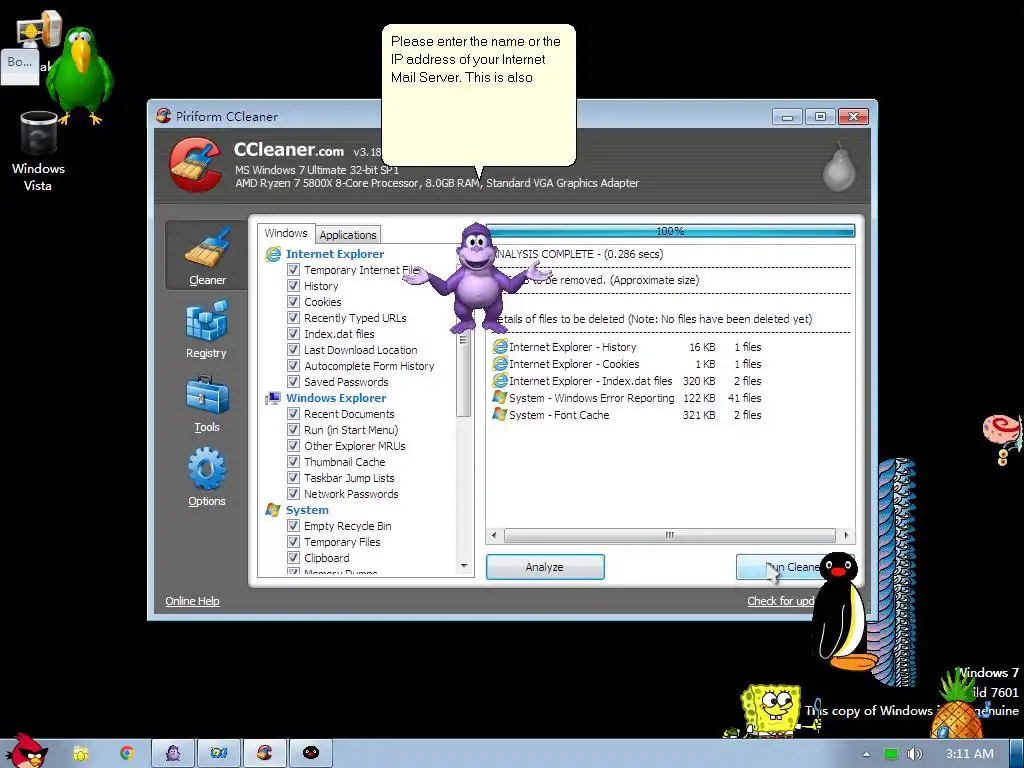Screen dimensions: 1024x768
Task: Open the Registry section
Action: [206, 330]
